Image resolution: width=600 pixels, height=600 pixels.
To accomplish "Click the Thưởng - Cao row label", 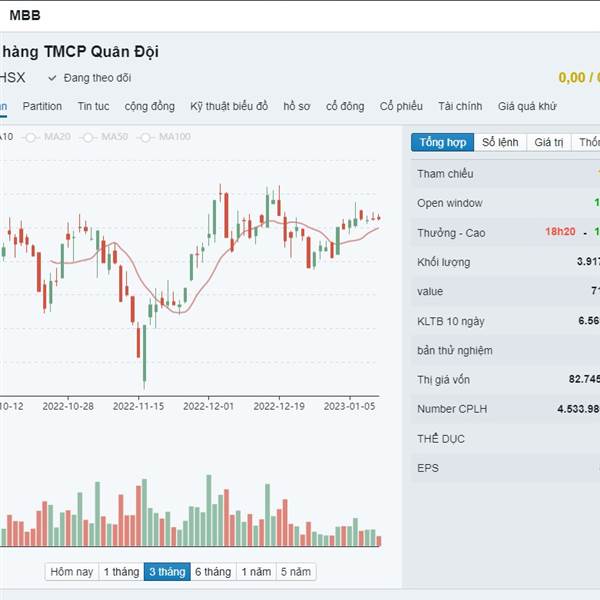I will coord(451,233).
